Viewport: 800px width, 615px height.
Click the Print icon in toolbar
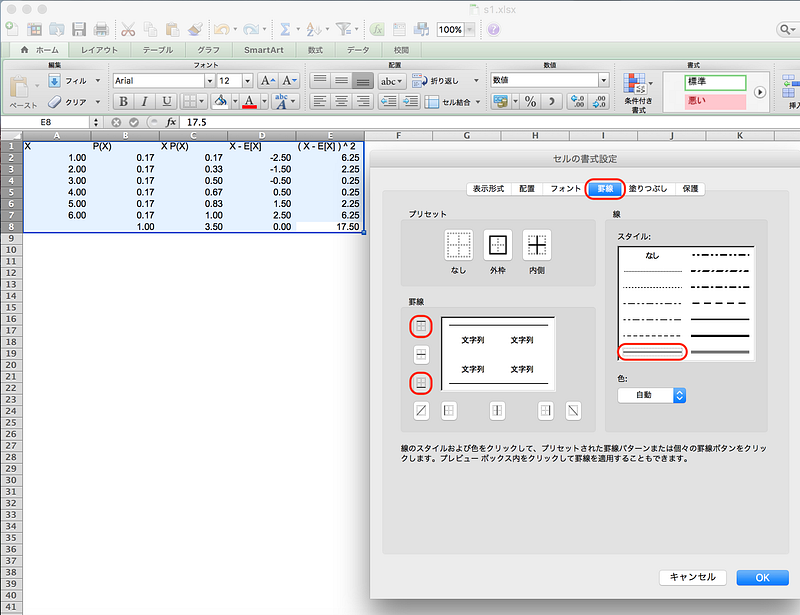click(101, 29)
